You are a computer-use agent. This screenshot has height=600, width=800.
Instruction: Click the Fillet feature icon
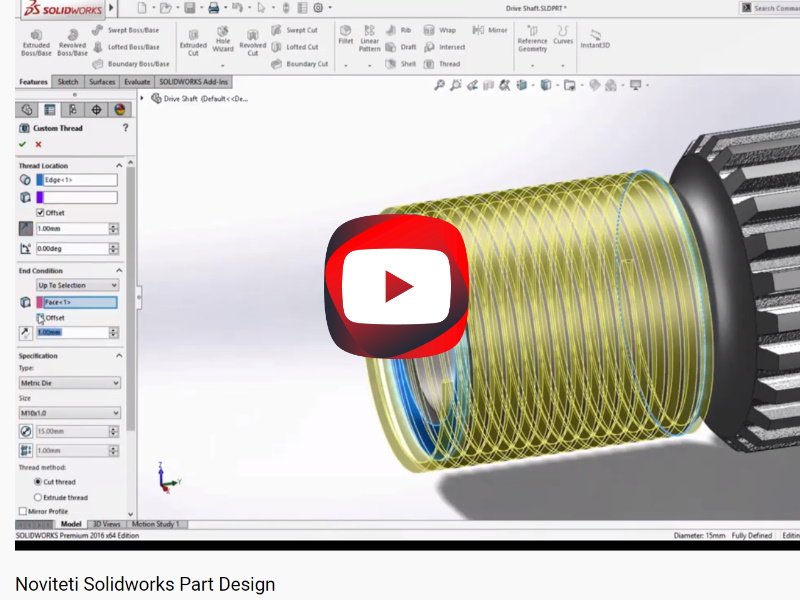coord(345,36)
